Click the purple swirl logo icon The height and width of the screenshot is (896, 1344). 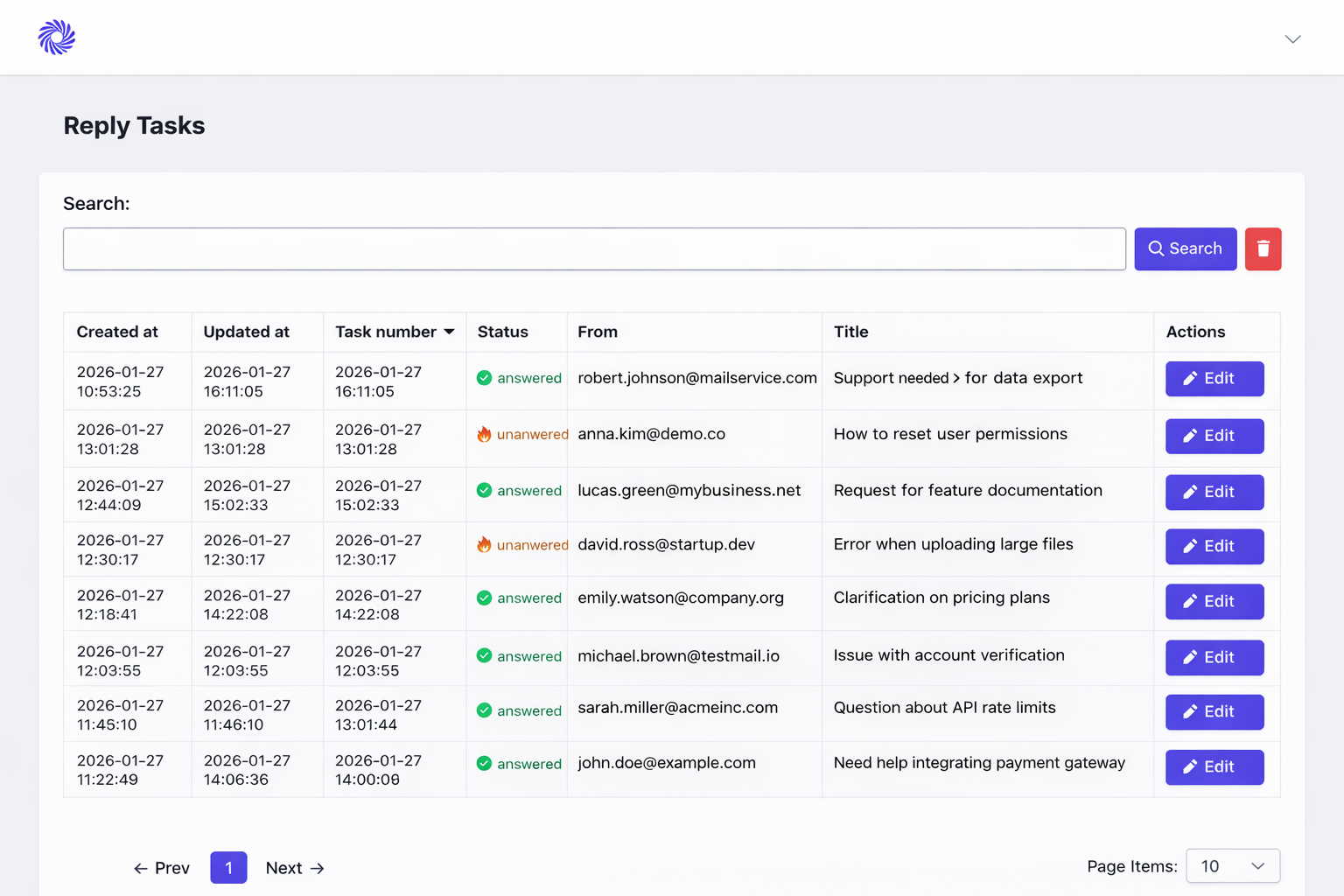click(57, 38)
